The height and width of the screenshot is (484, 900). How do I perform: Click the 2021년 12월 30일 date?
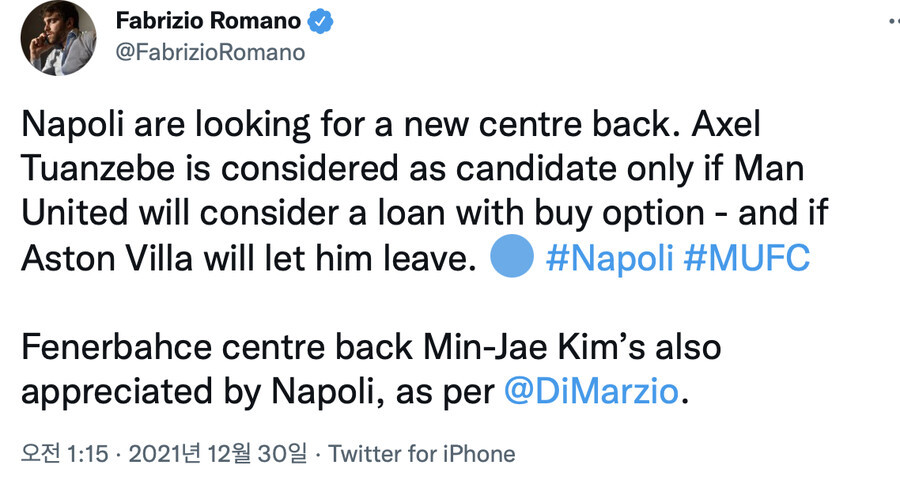pyautogui.click(x=218, y=454)
